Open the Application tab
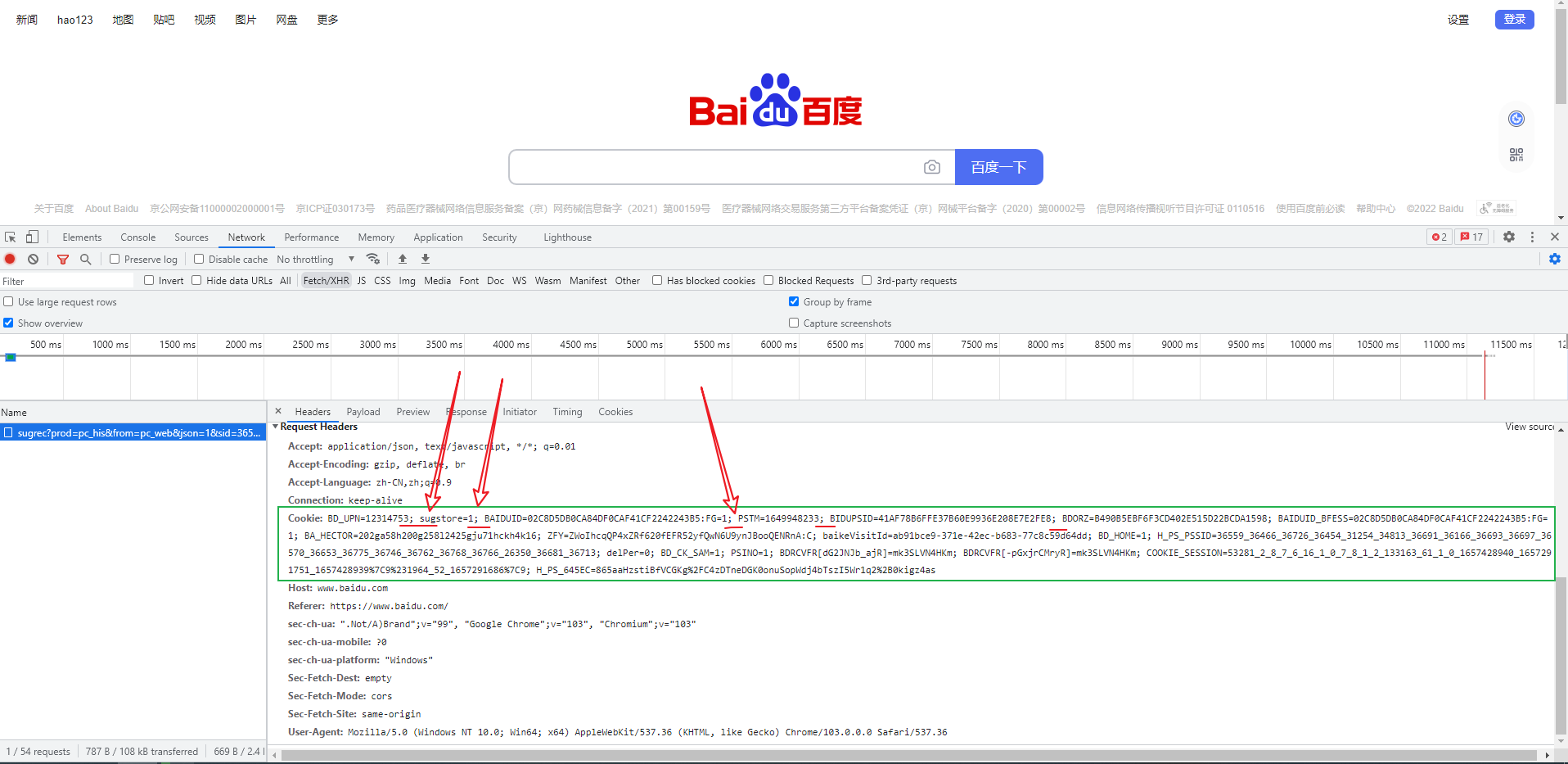The width and height of the screenshot is (1568, 764). pyautogui.click(x=438, y=237)
